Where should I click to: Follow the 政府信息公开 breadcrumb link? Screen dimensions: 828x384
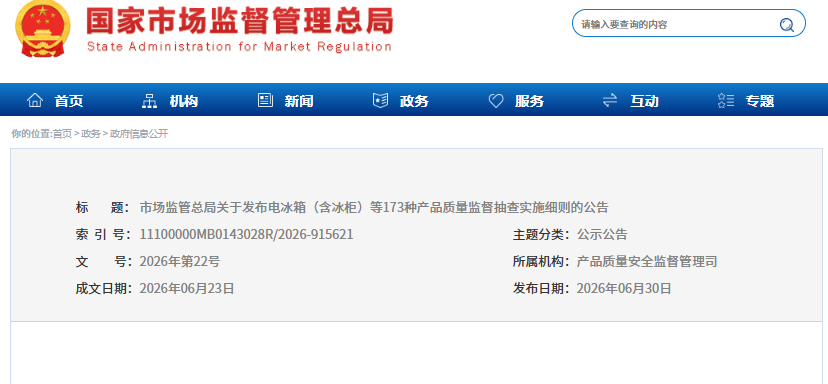[139, 134]
